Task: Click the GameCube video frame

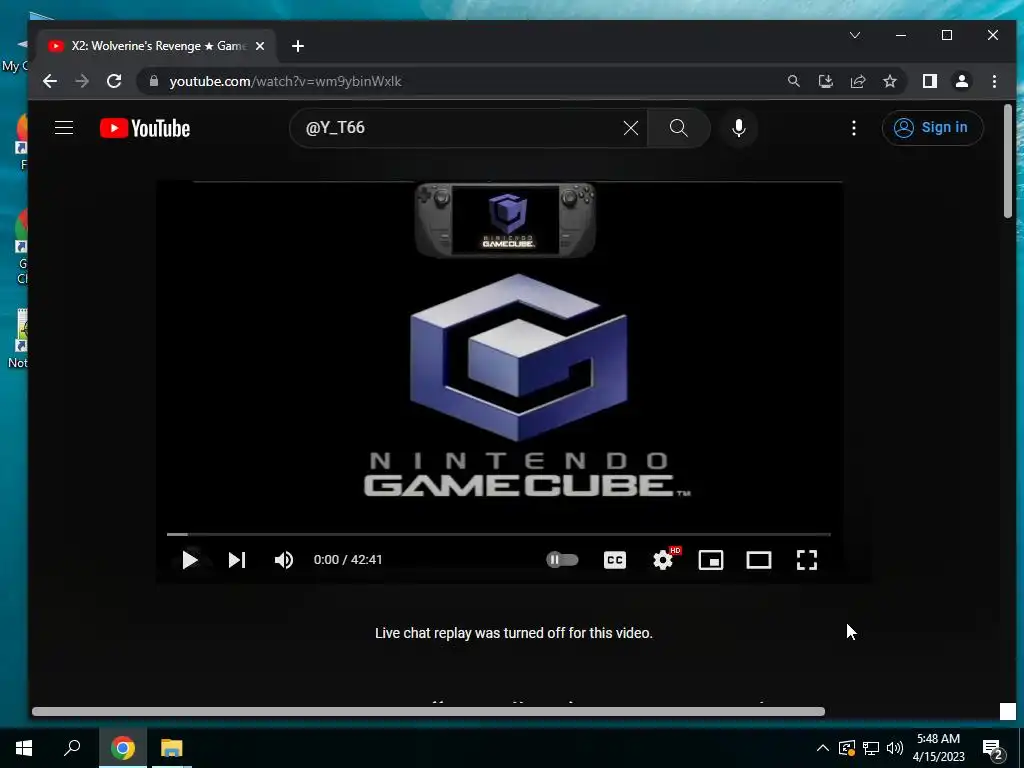Action: click(x=499, y=356)
